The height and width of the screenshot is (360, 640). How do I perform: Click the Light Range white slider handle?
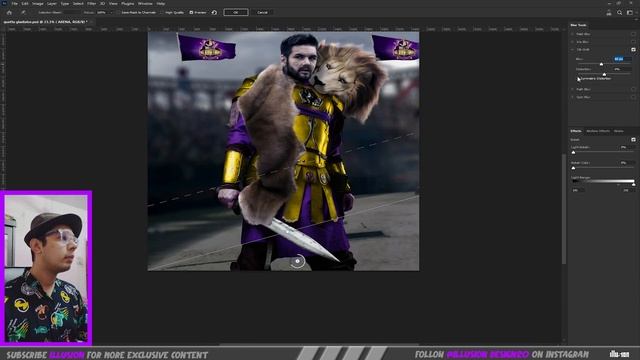tap(633, 184)
